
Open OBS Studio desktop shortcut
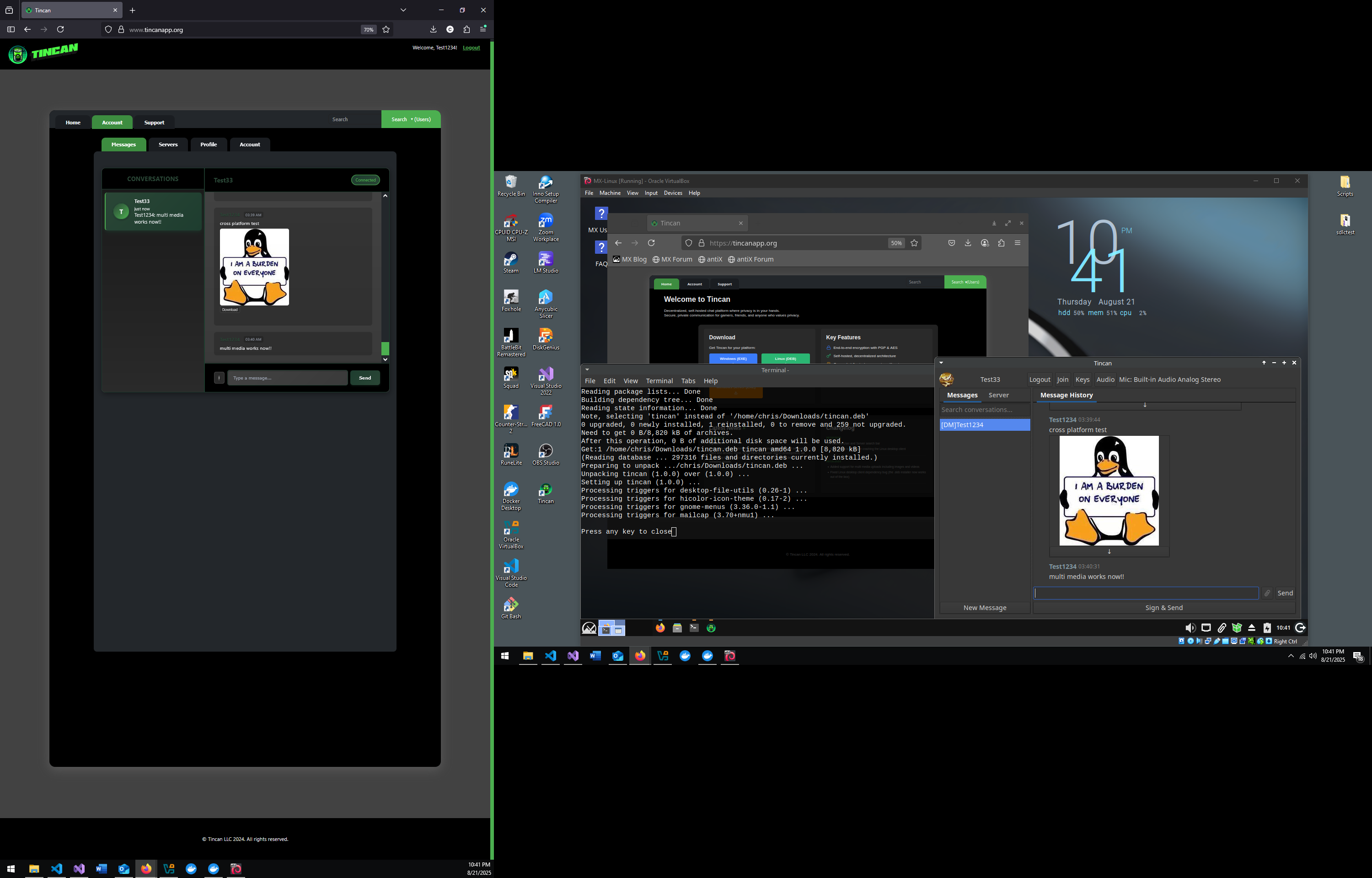click(x=546, y=451)
